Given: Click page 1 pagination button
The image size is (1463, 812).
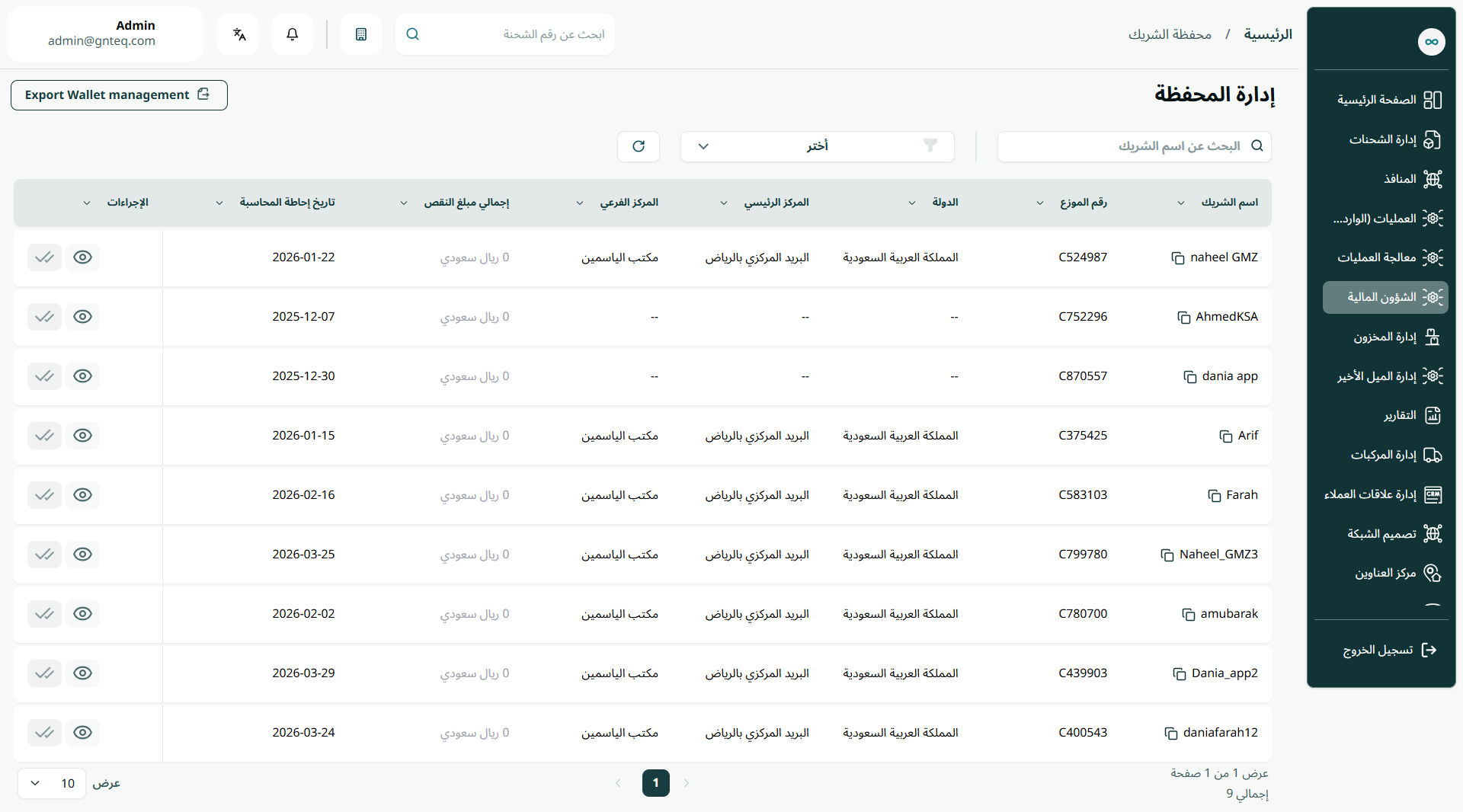Looking at the screenshot, I should click(x=655, y=783).
